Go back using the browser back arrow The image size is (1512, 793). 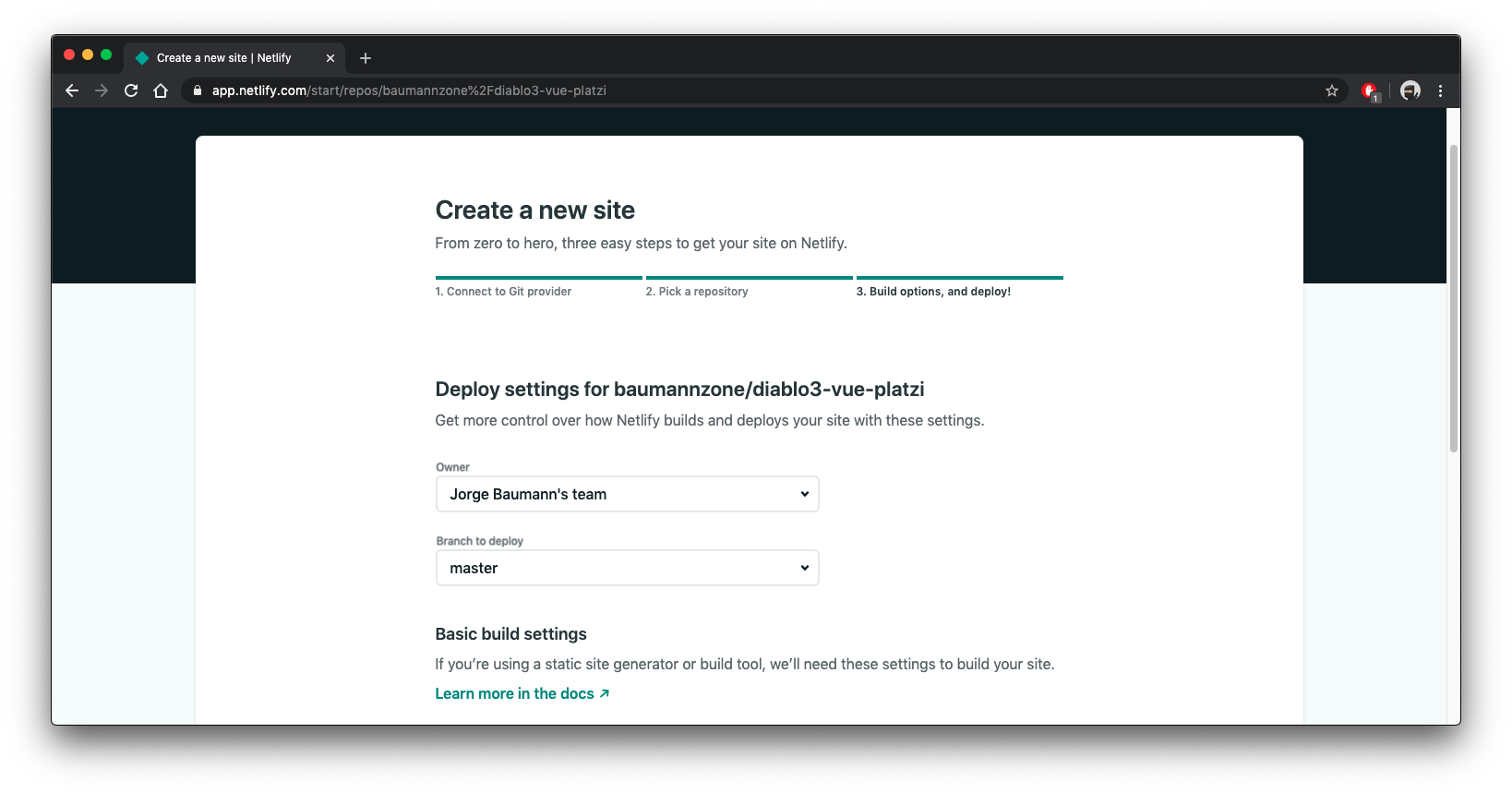point(72,90)
